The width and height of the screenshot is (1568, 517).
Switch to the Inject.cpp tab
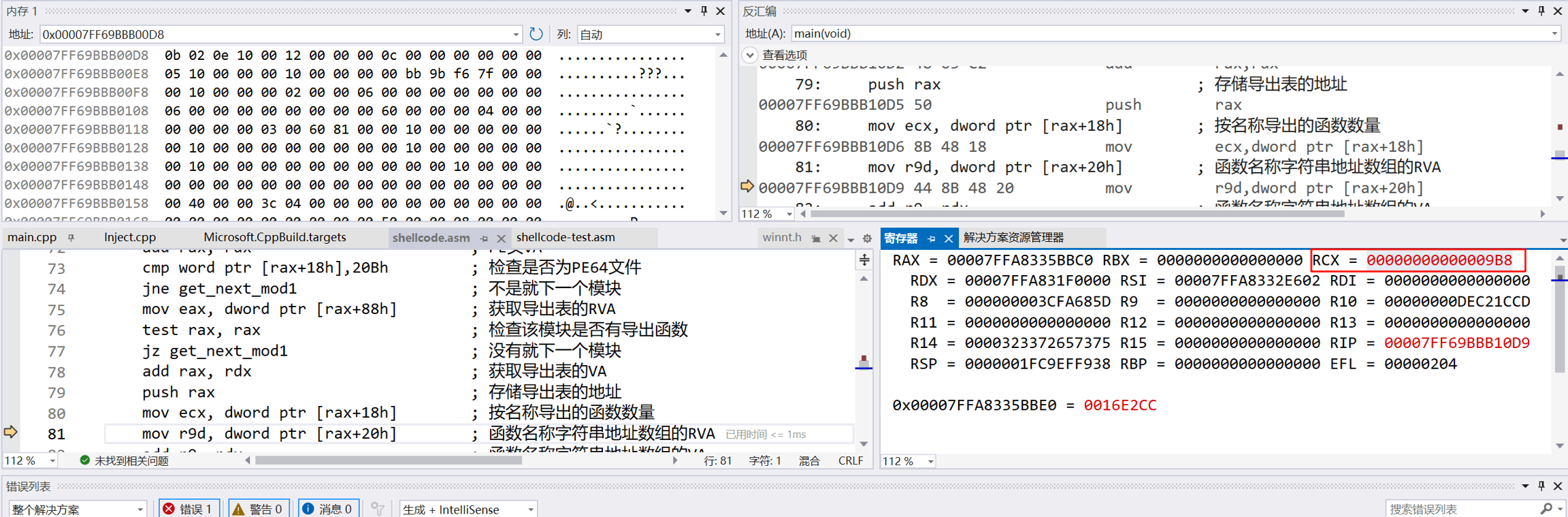[130, 238]
